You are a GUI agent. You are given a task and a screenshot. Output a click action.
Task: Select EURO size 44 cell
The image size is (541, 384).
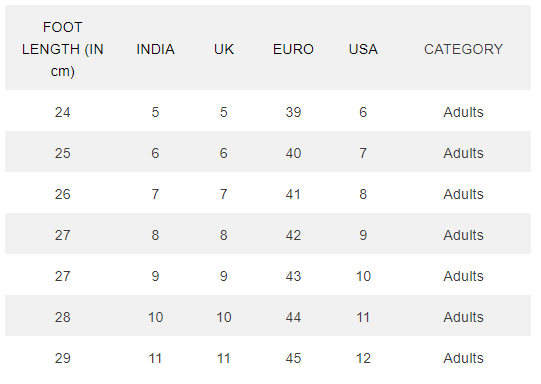(293, 317)
